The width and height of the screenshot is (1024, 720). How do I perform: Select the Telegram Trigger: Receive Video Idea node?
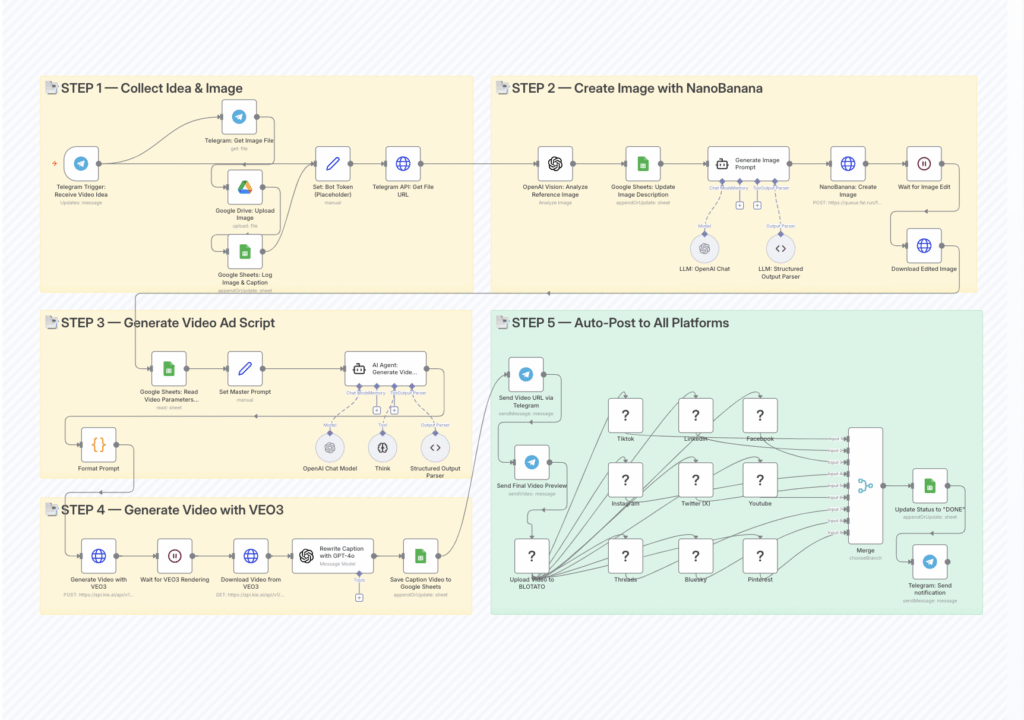[x=81, y=163]
